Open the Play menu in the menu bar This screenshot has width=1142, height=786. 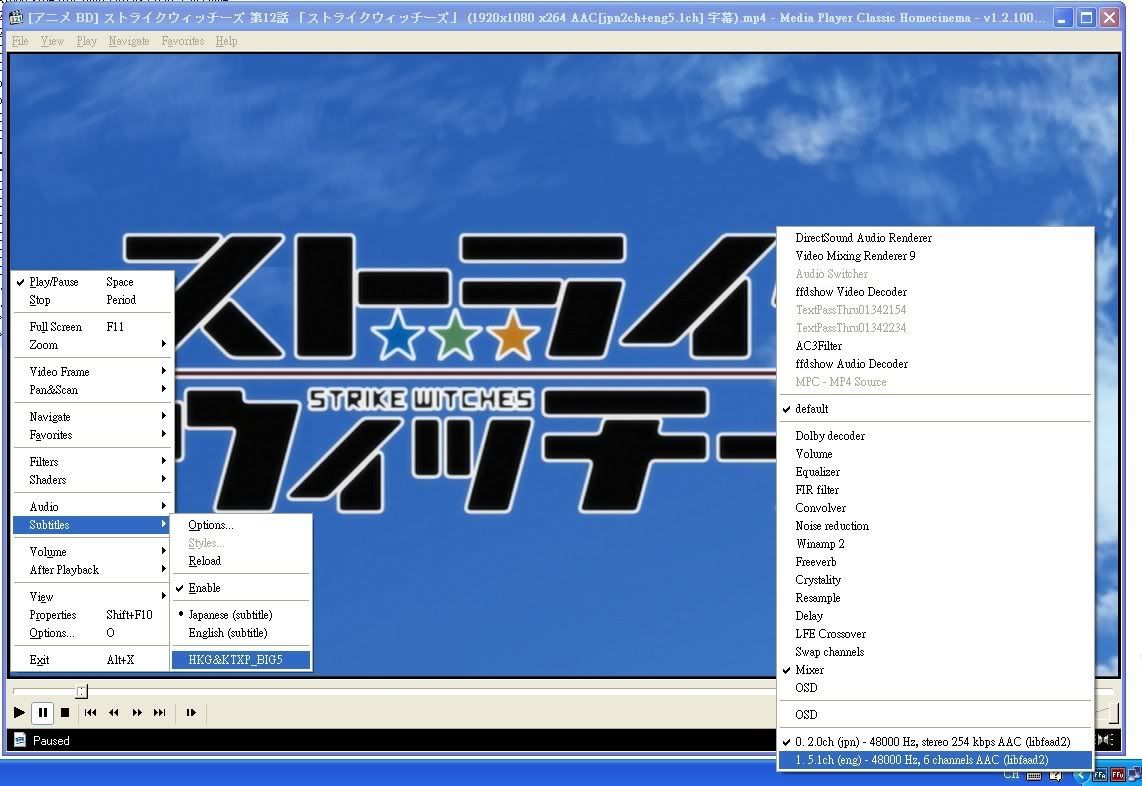point(87,41)
